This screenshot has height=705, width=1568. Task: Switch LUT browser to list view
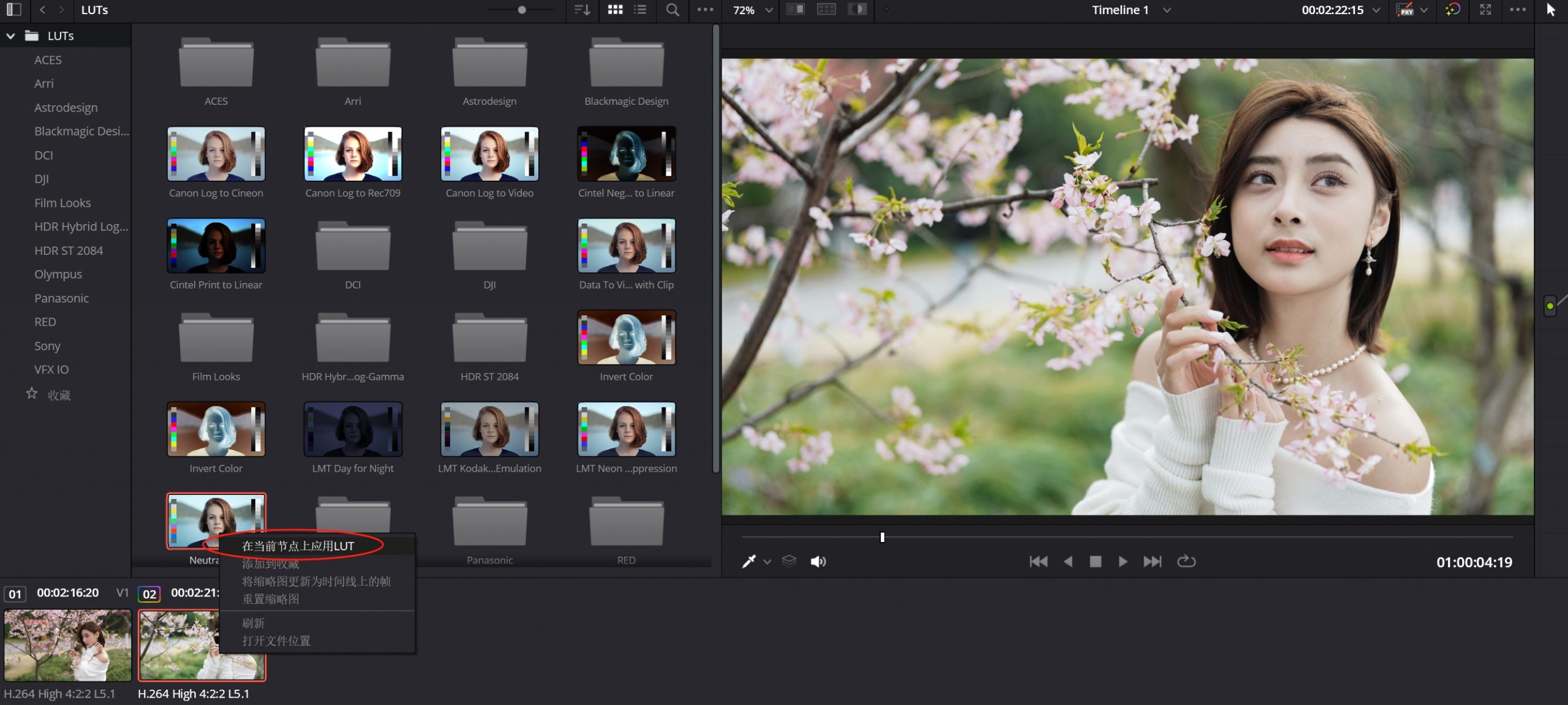pos(640,10)
